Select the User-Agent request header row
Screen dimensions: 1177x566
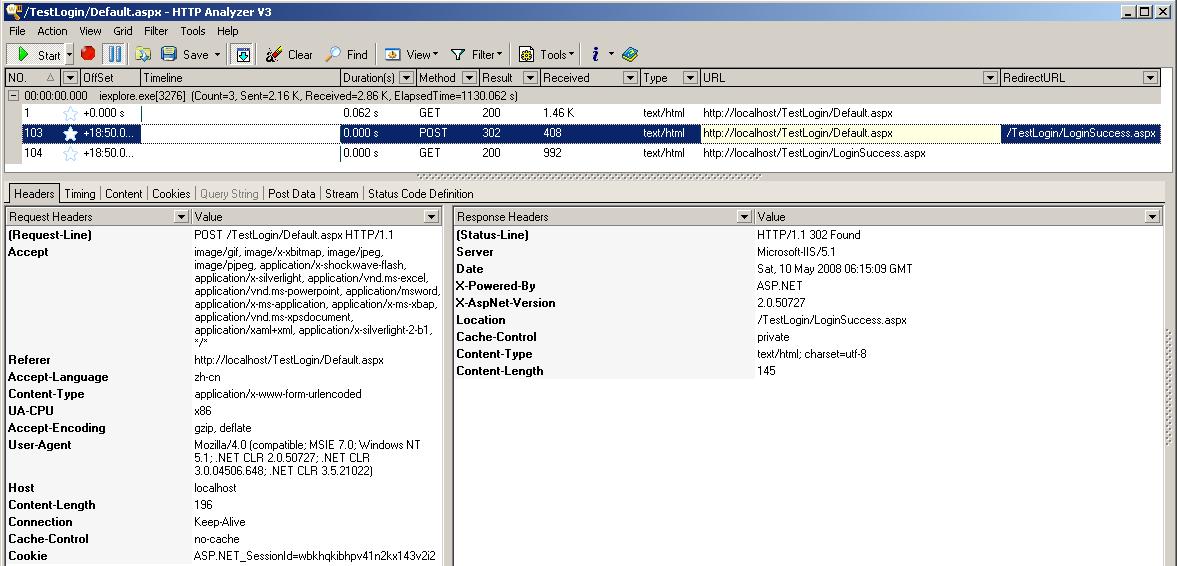224,458
